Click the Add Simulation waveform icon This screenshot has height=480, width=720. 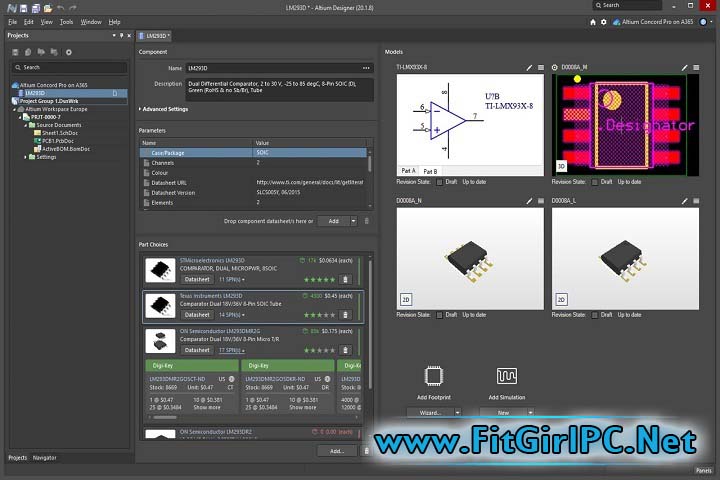[506, 376]
